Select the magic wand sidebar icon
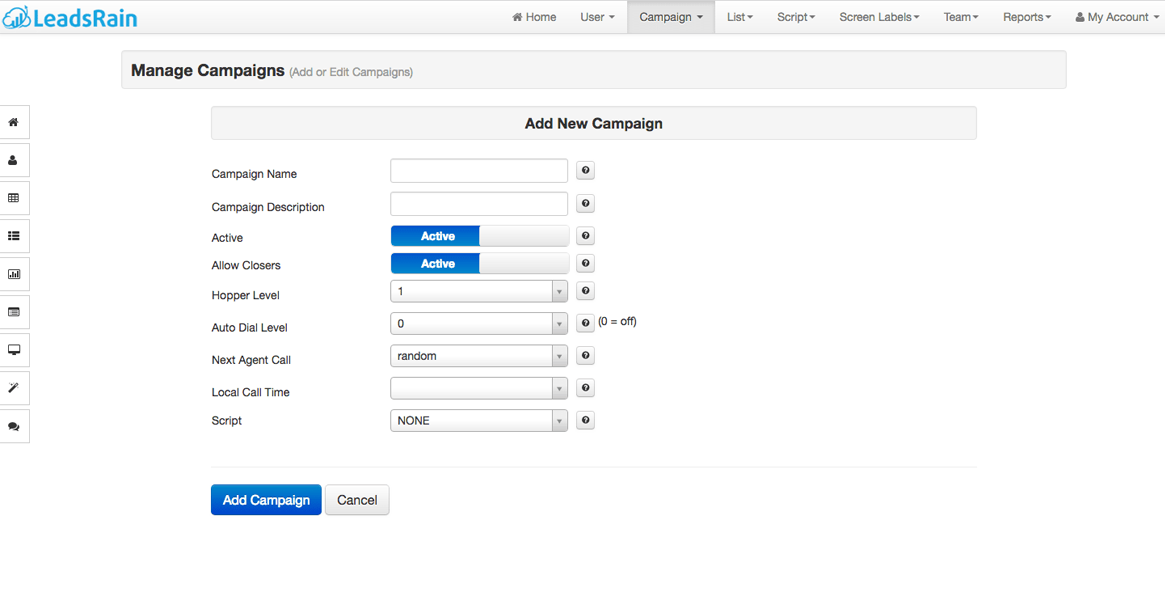Viewport: 1165px width, 593px height. (x=14, y=388)
